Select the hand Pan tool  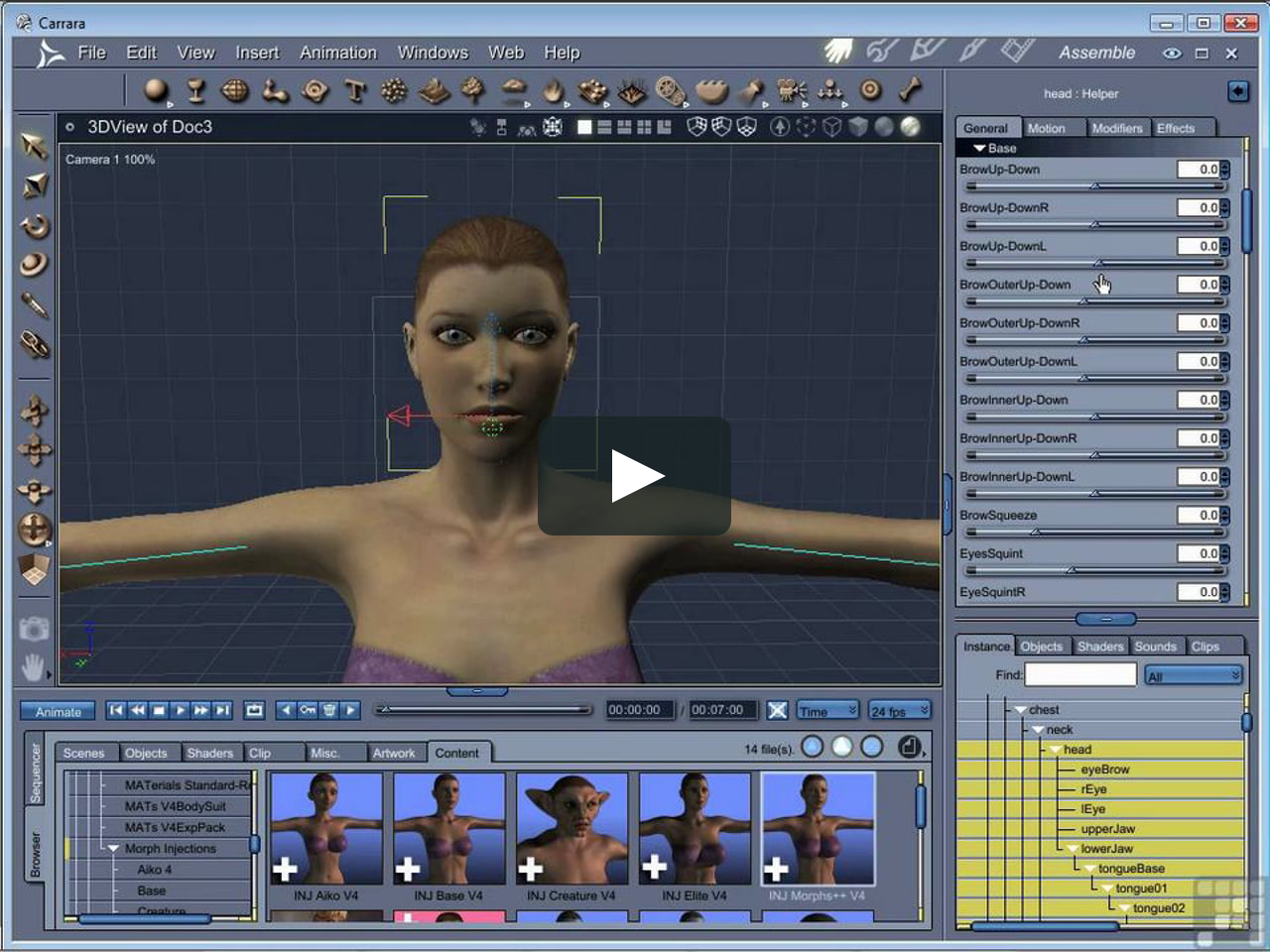coord(33,667)
